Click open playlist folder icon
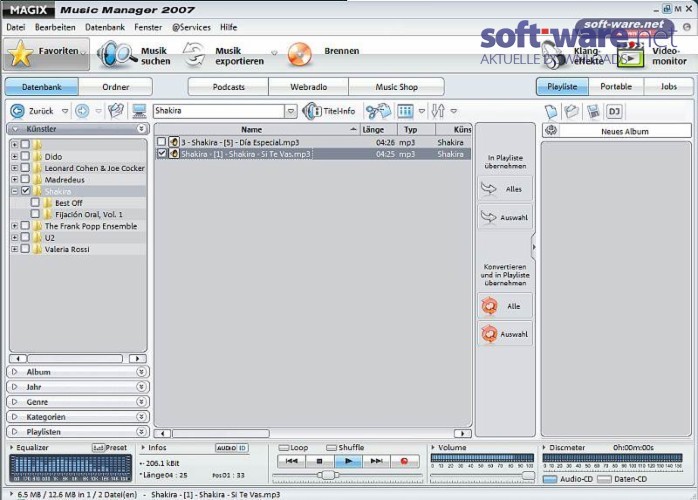The width and height of the screenshot is (698, 500). [572, 111]
